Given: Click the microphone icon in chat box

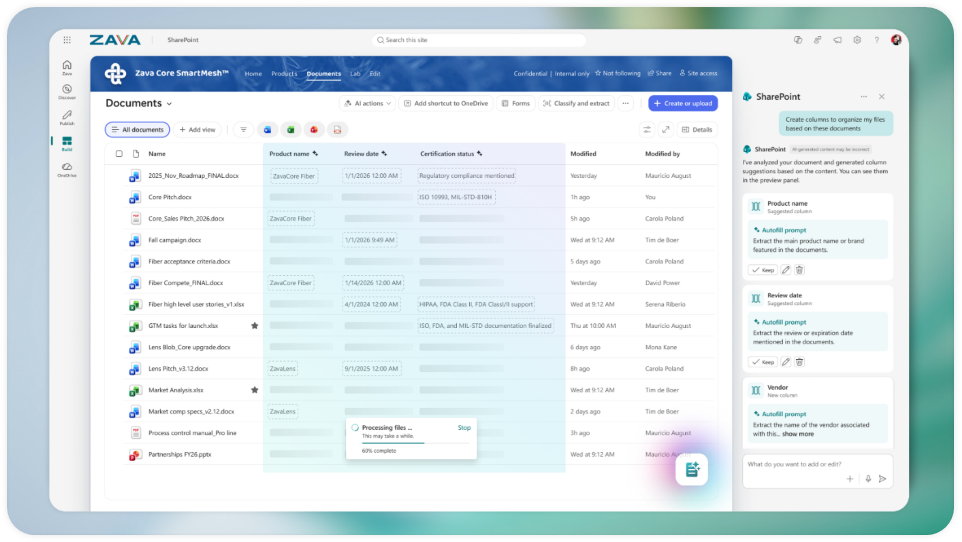Looking at the screenshot, I should coord(868,479).
